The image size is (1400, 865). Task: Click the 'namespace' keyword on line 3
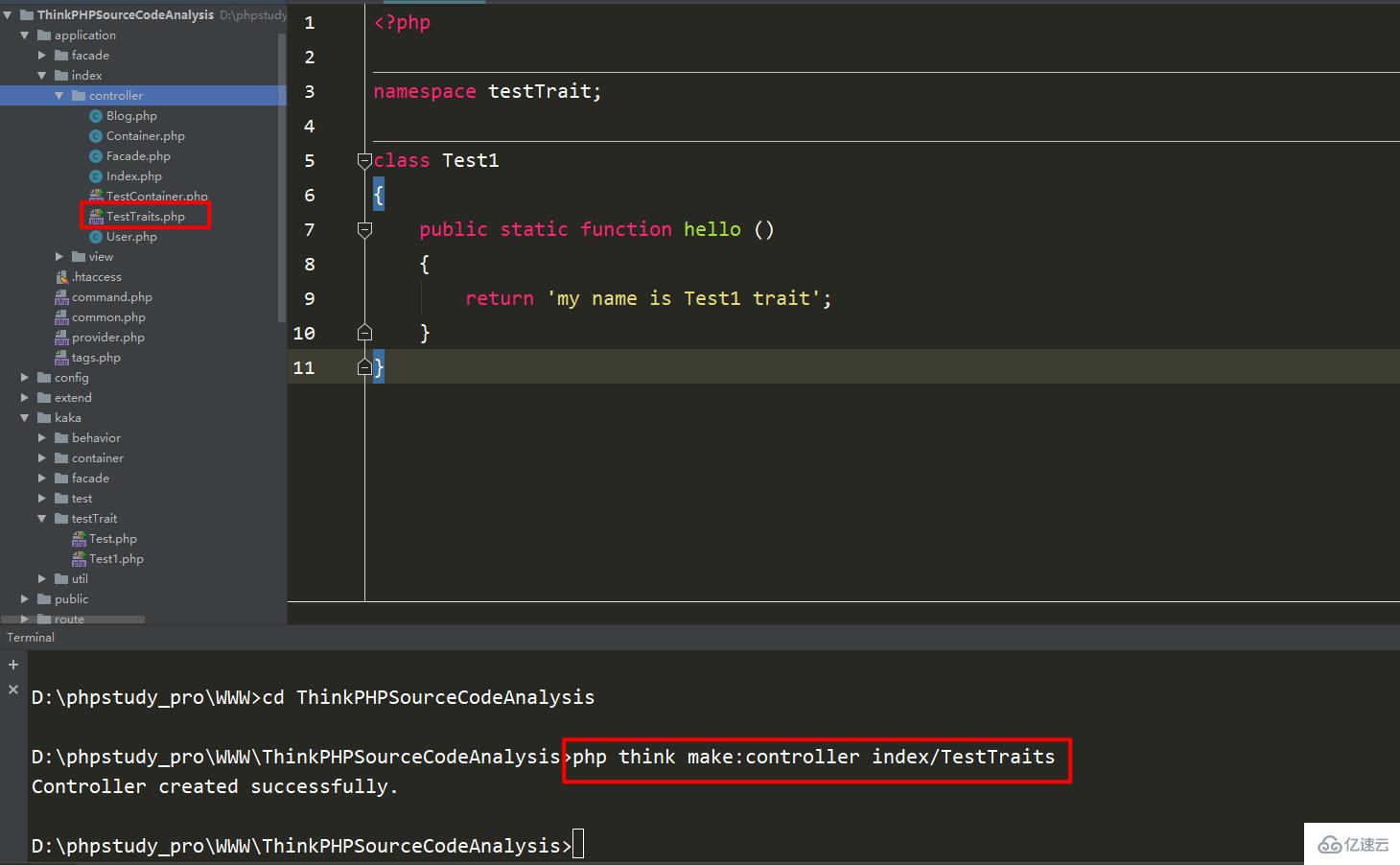(x=425, y=91)
